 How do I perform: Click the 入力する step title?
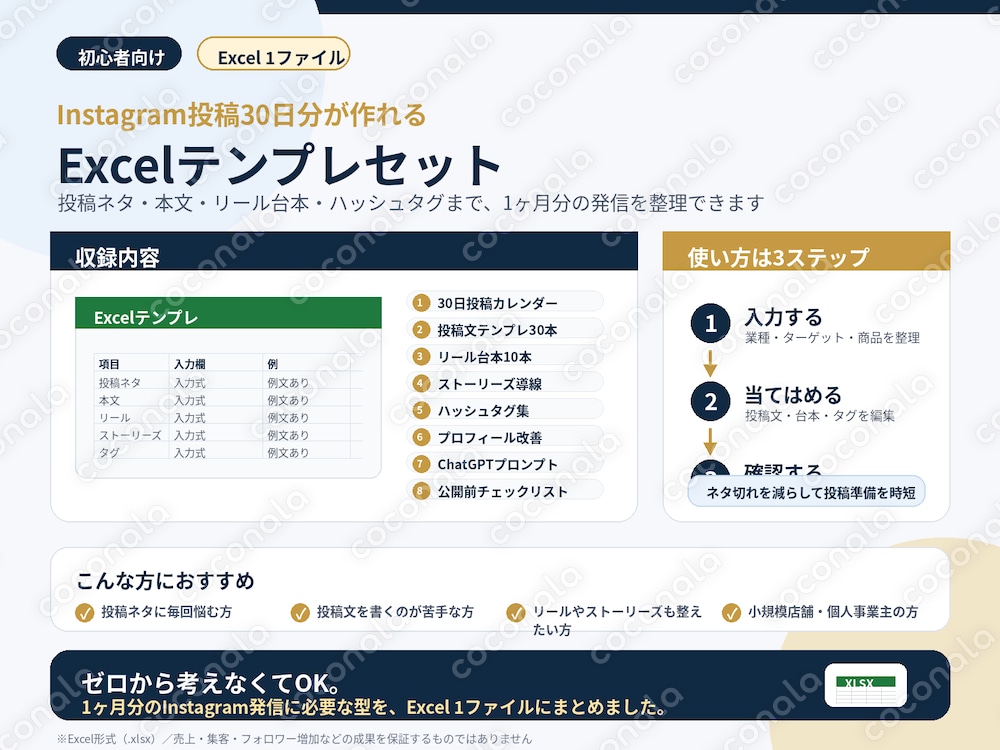pos(783,316)
